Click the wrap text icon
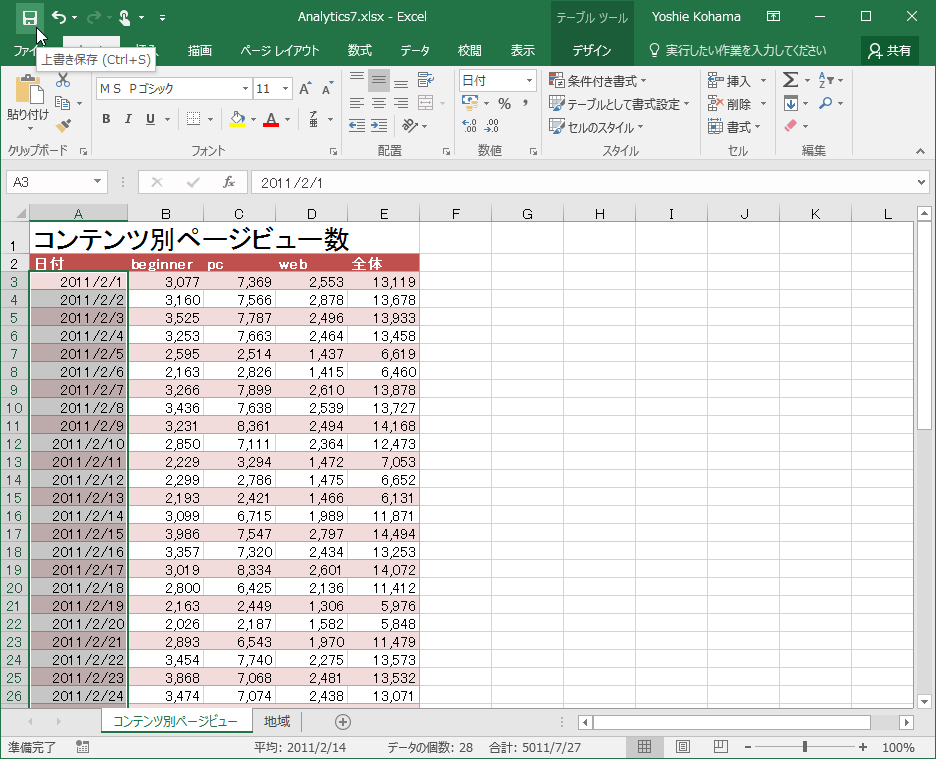This screenshot has width=936, height=759. tap(426, 79)
